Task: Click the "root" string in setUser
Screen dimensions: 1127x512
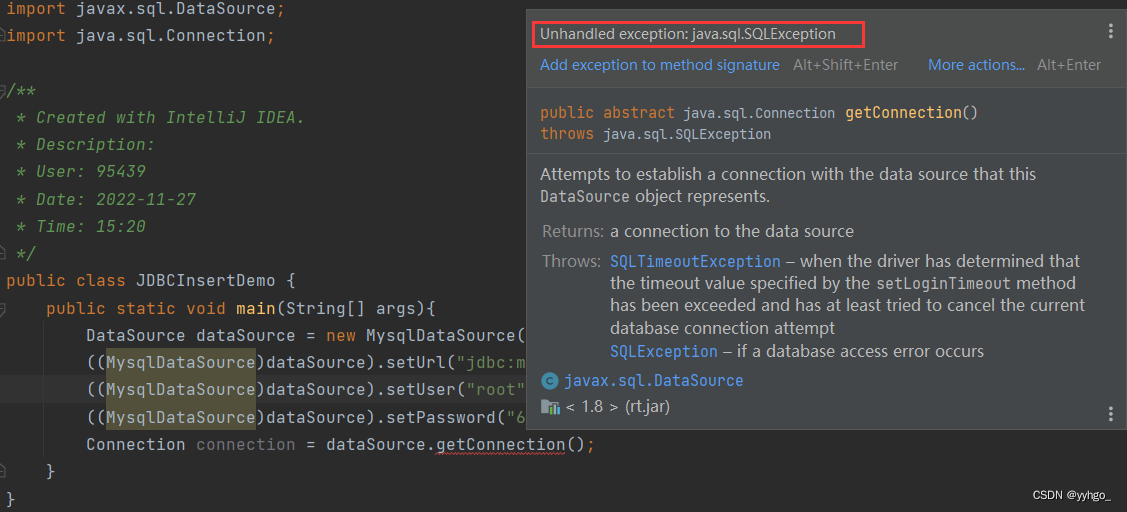Action: tap(495, 390)
